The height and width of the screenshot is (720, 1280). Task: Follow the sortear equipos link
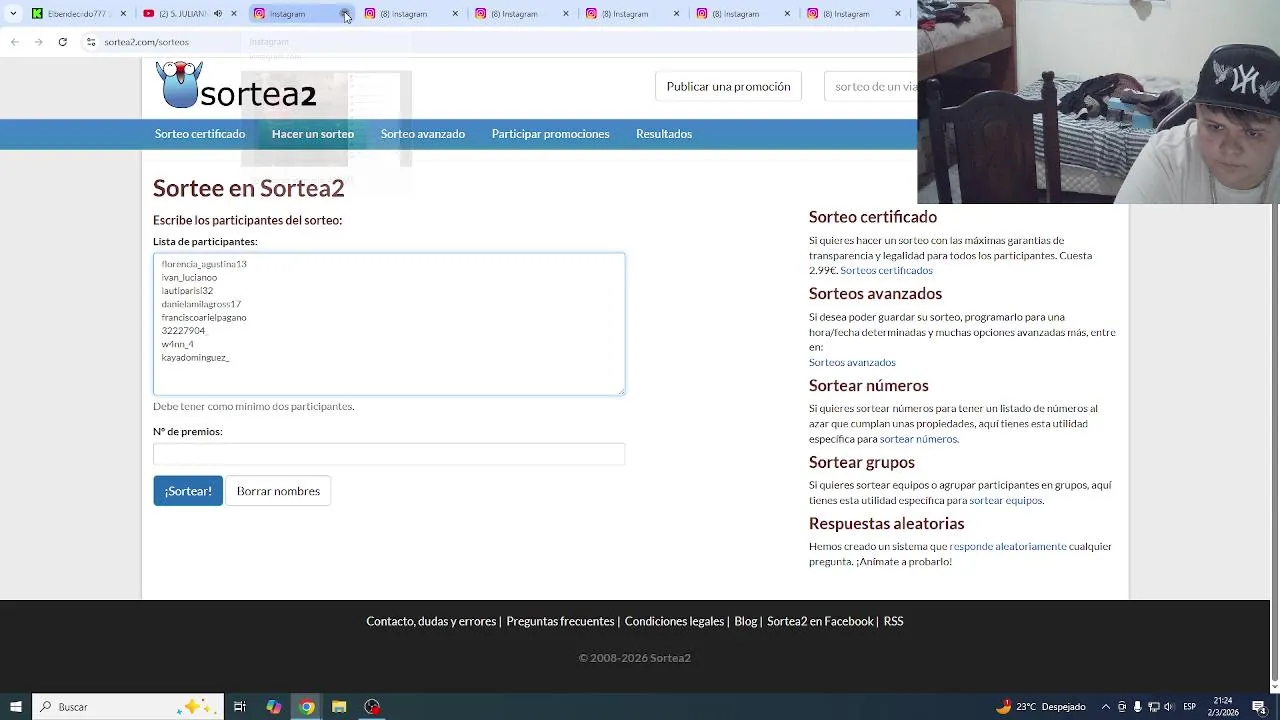coord(1005,501)
